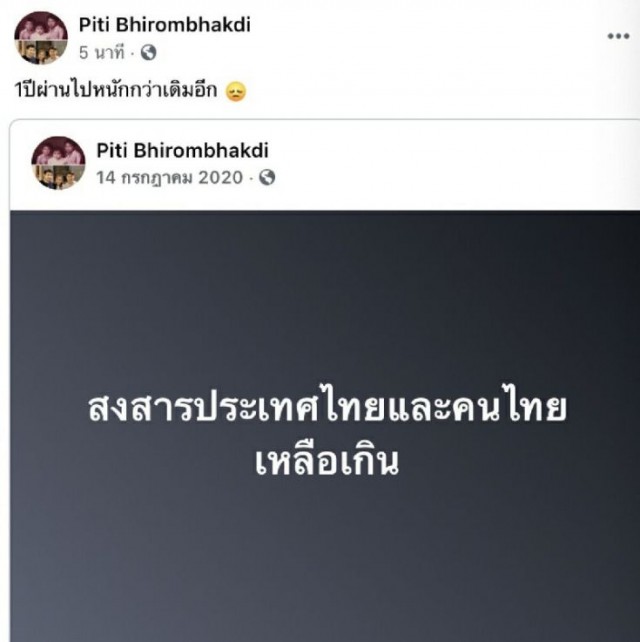This screenshot has width=640, height=642.
Task: Open Piti Bhirombhakdi name in shared post
Action: (x=182, y=150)
